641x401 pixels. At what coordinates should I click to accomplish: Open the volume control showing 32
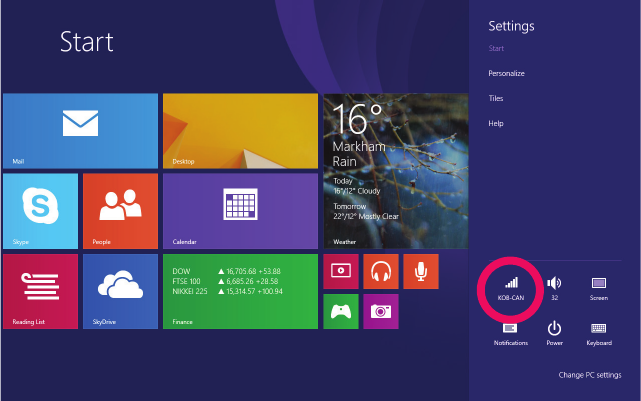pyautogui.click(x=554, y=289)
